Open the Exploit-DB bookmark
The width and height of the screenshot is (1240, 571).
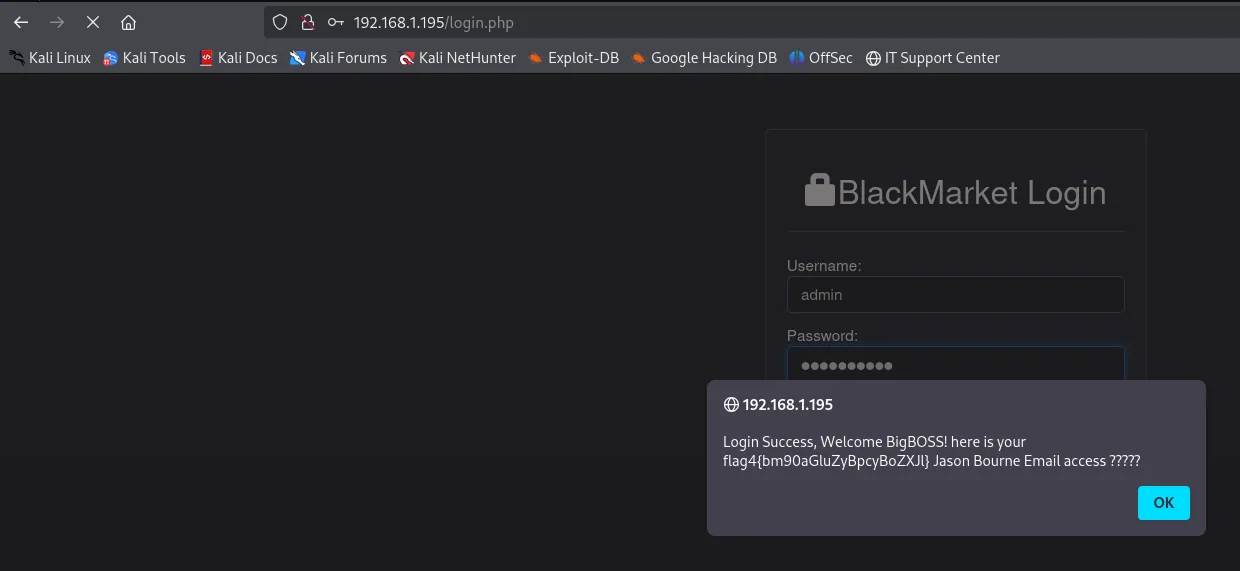(574, 58)
